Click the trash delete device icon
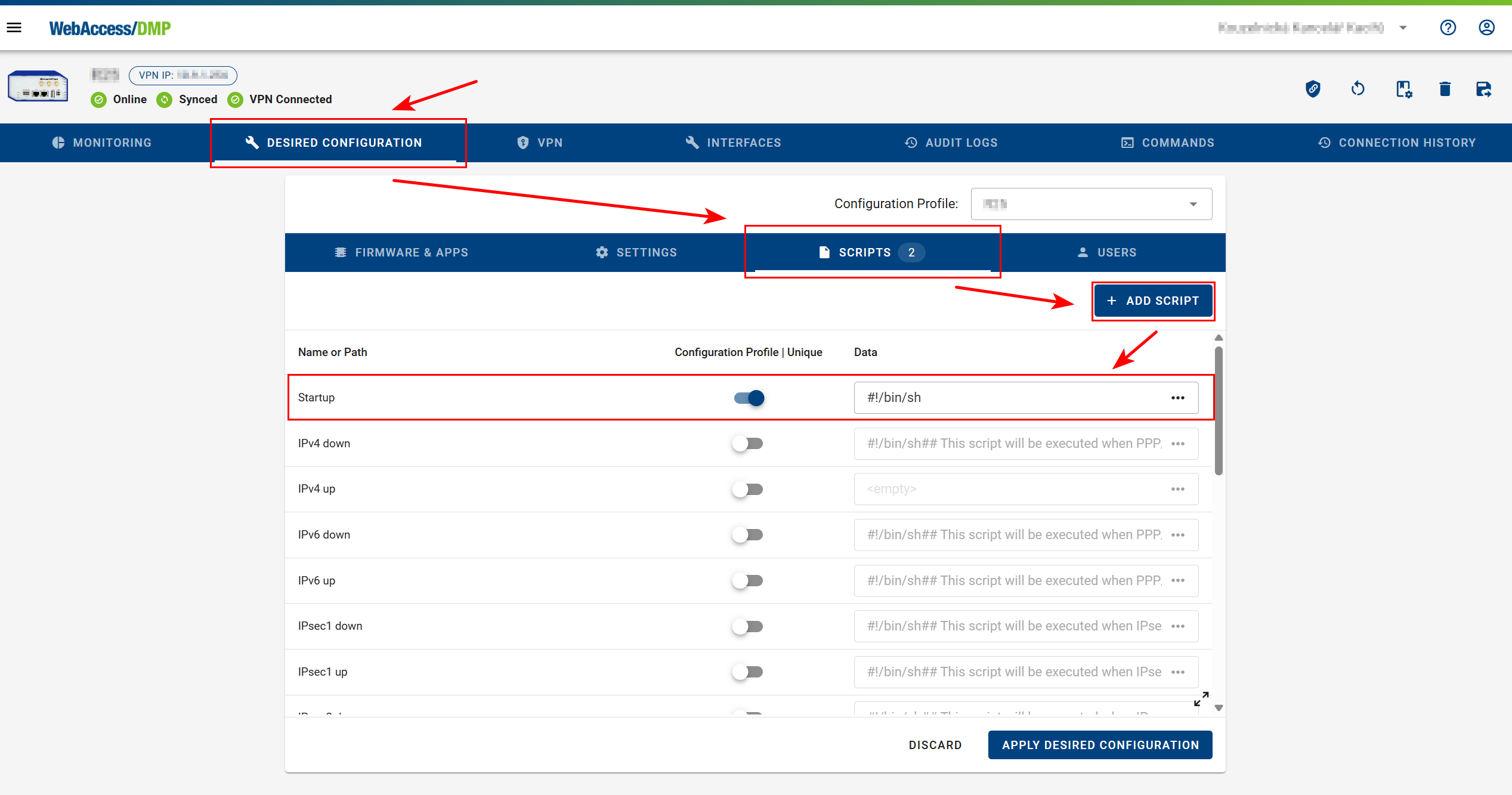This screenshot has height=795, width=1512. (x=1445, y=89)
